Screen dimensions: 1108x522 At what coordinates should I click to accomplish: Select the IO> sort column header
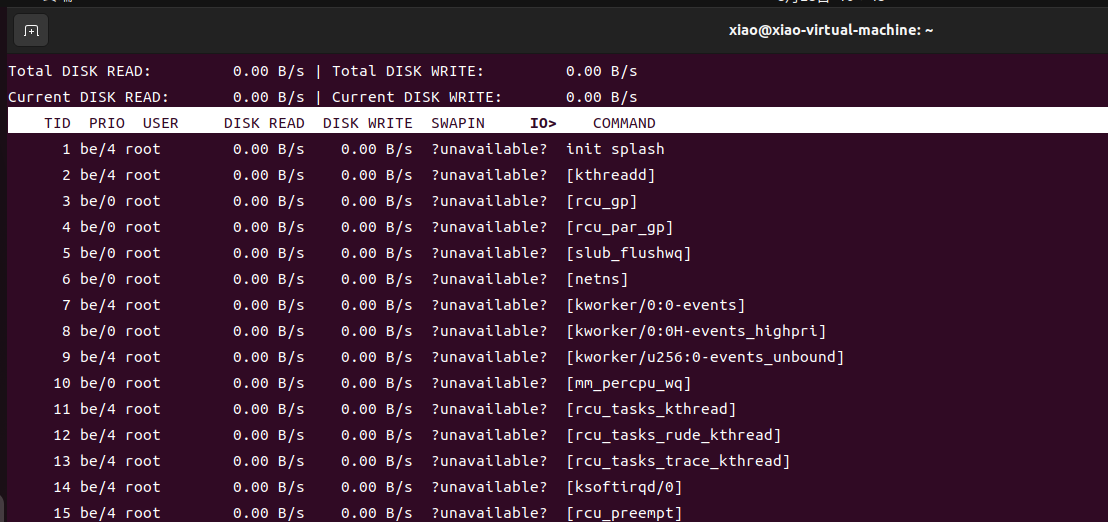click(543, 123)
